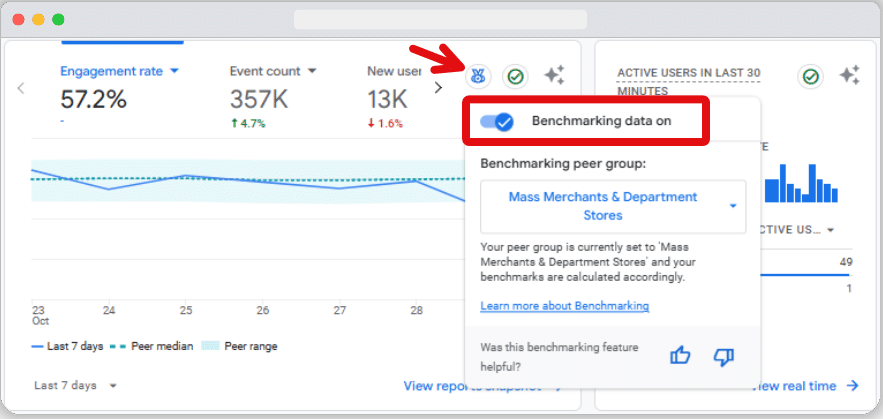Show next metrics with right chevron
Screen dimensions: 883x419
tap(439, 88)
